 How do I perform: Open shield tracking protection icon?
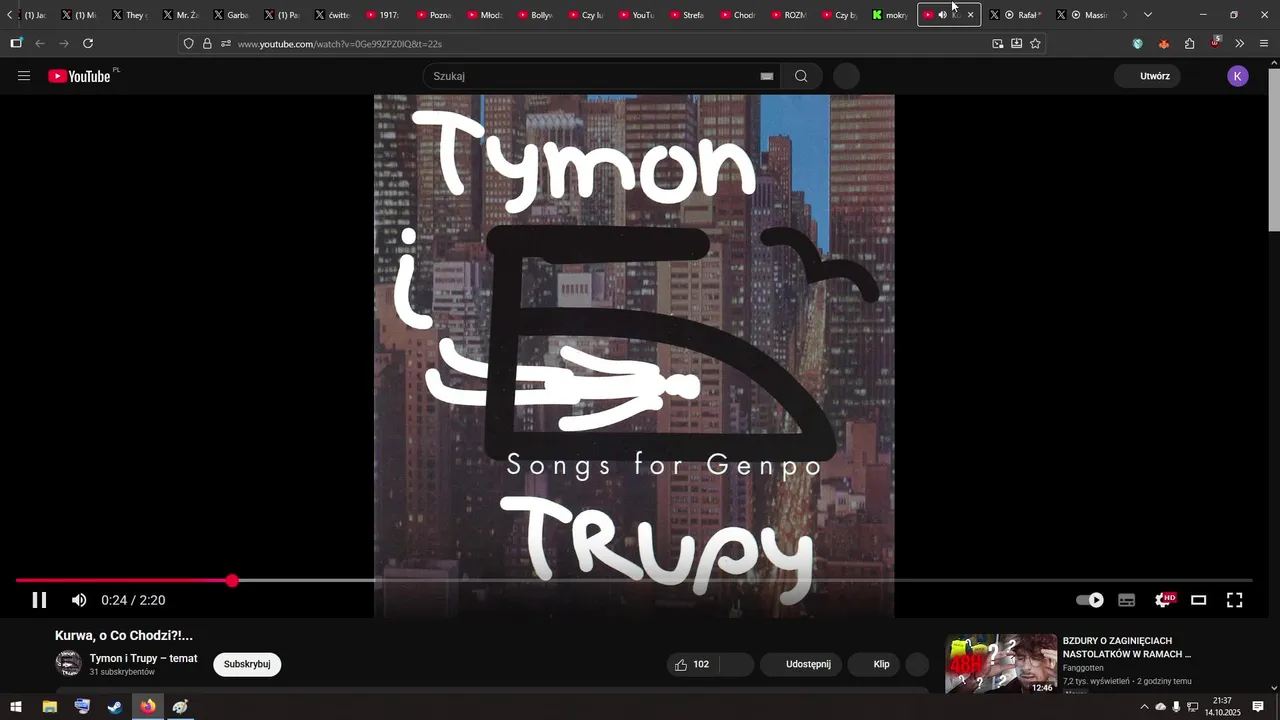pyautogui.click(x=188, y=44)
